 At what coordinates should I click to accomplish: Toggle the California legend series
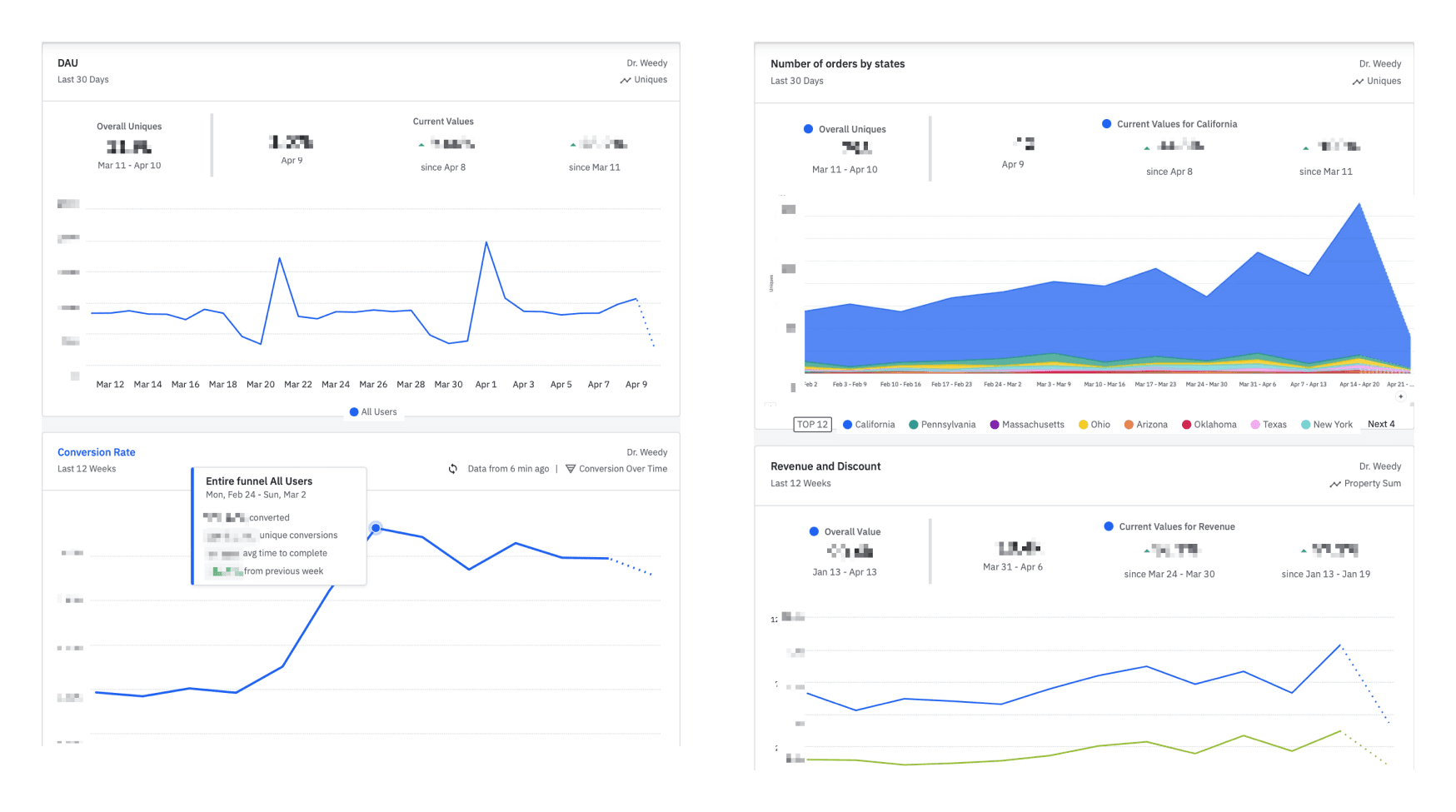click(869, 425)
